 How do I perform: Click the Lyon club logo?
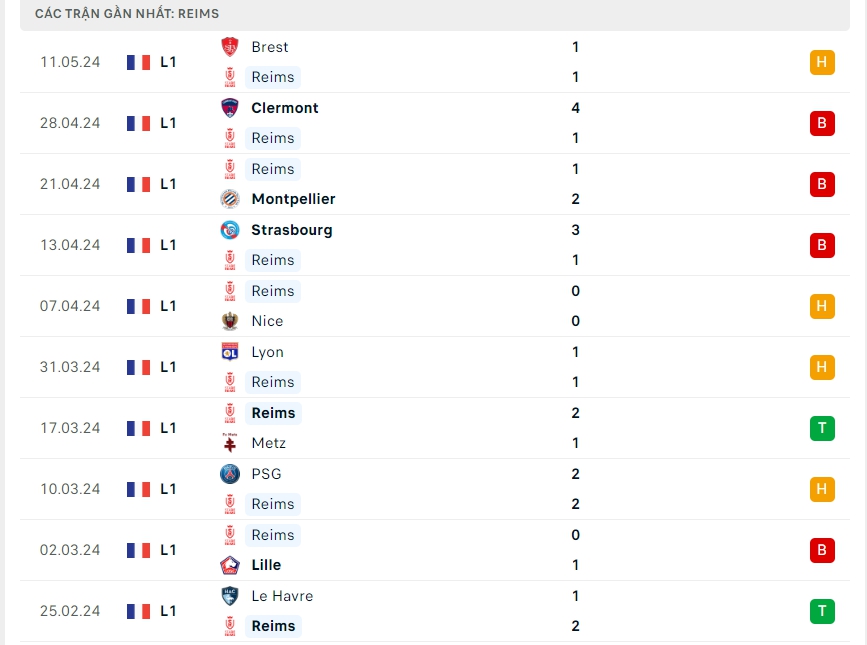pyautogui.click(x=230, y=352)
